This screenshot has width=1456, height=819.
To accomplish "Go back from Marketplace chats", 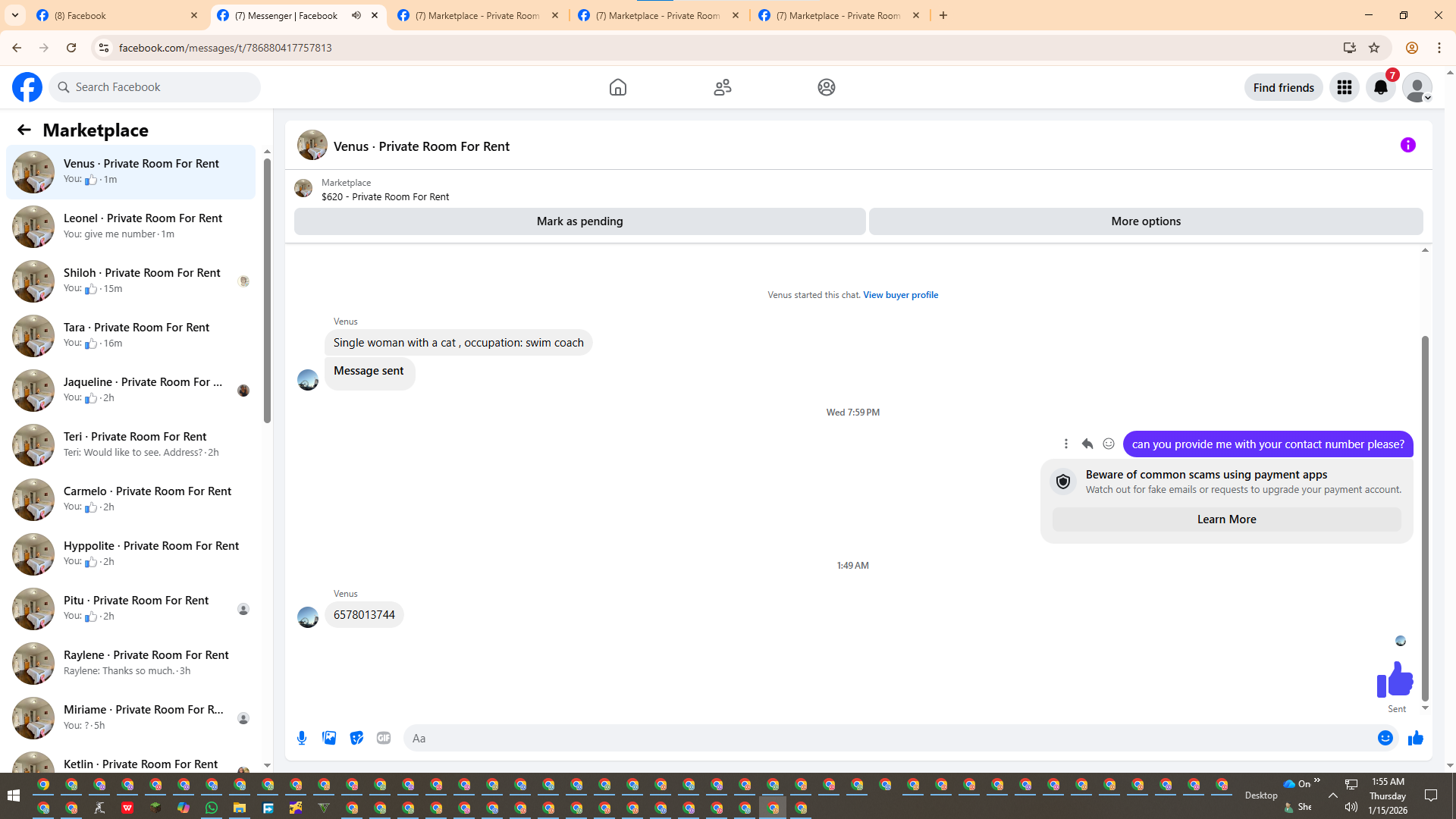I will coord(24,130).
